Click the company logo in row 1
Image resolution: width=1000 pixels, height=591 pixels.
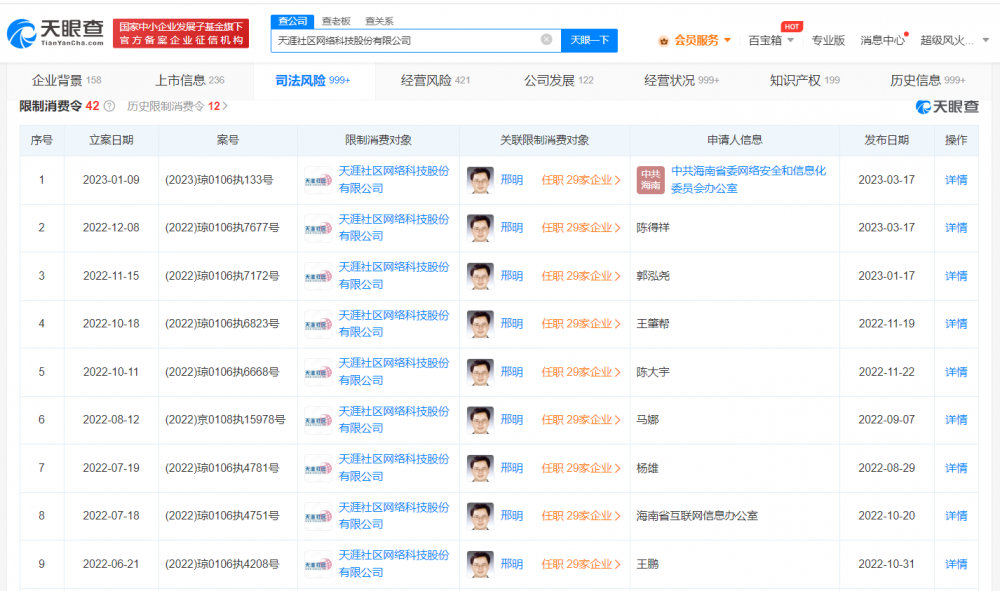click(318, 180)
